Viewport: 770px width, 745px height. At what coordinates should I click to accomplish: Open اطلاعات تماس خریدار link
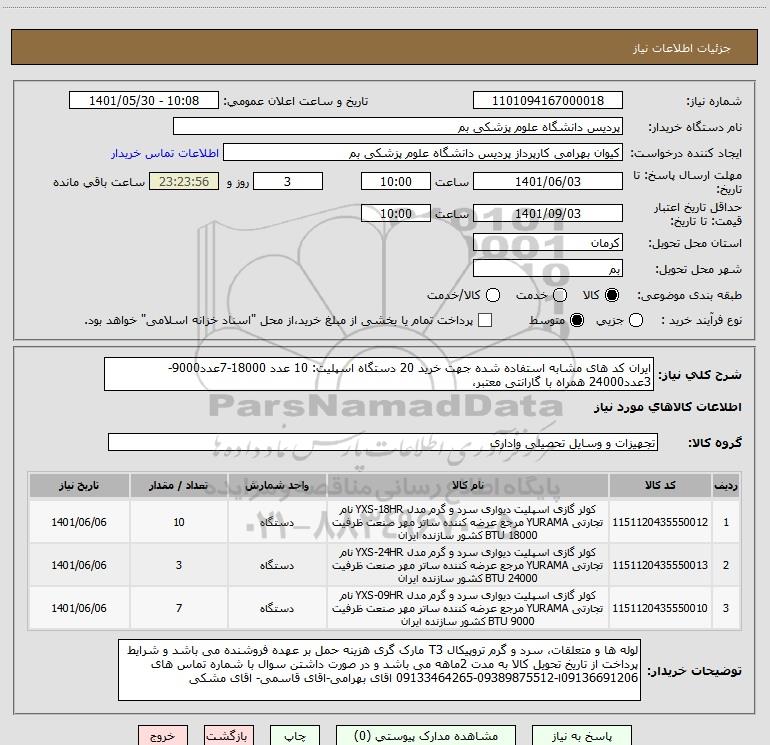(x=165, y=153)
